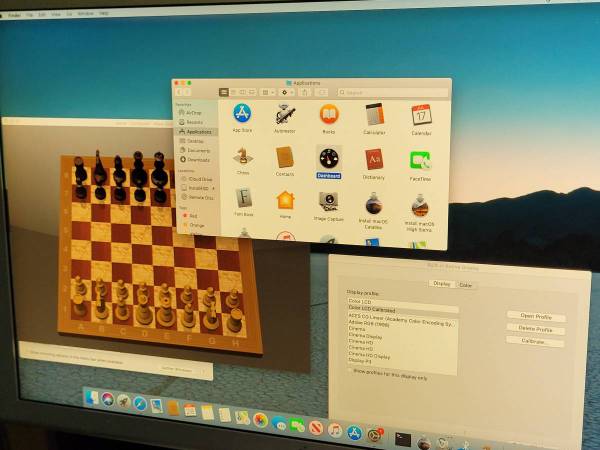Select Adobe RGB (1998) display profile
The image size is (600, 450).
pyautogui.click(x=370, y=327)
